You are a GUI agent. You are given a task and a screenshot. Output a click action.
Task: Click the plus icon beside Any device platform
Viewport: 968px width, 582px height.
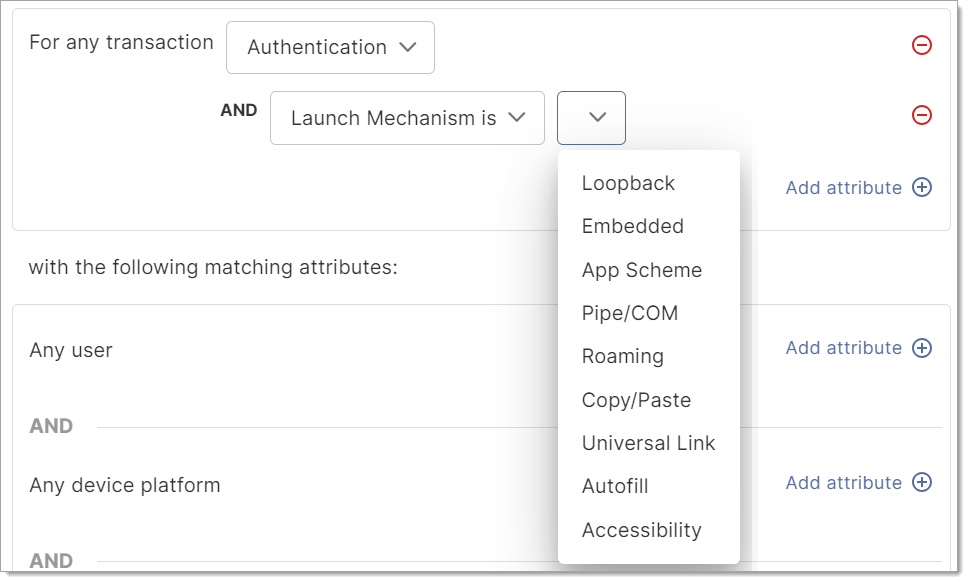pos(921,483)
